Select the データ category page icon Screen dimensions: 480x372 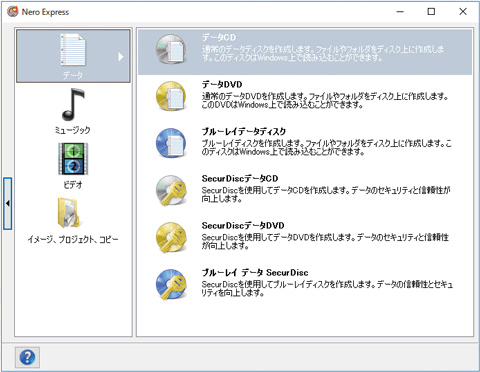point(73,50)
